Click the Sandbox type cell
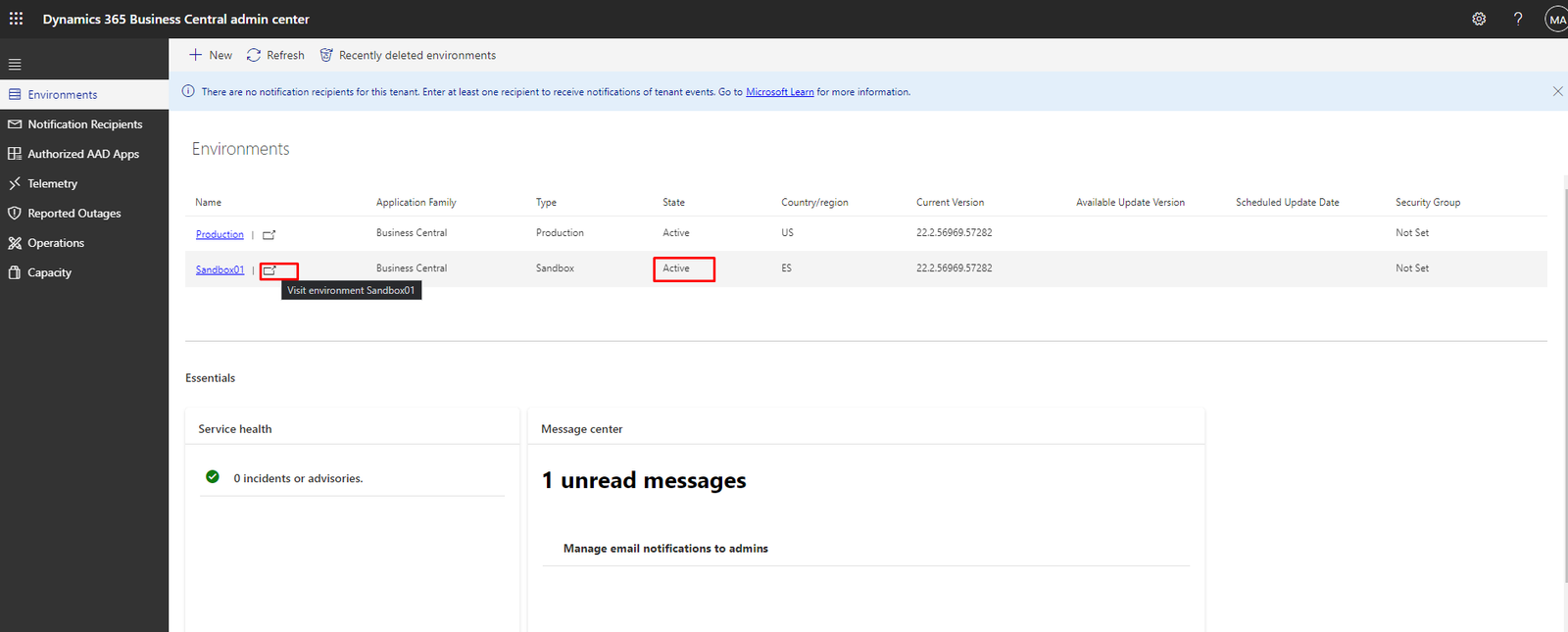Image resolution: width=1568 pixels, height=632 pixels. pos(555,268)
